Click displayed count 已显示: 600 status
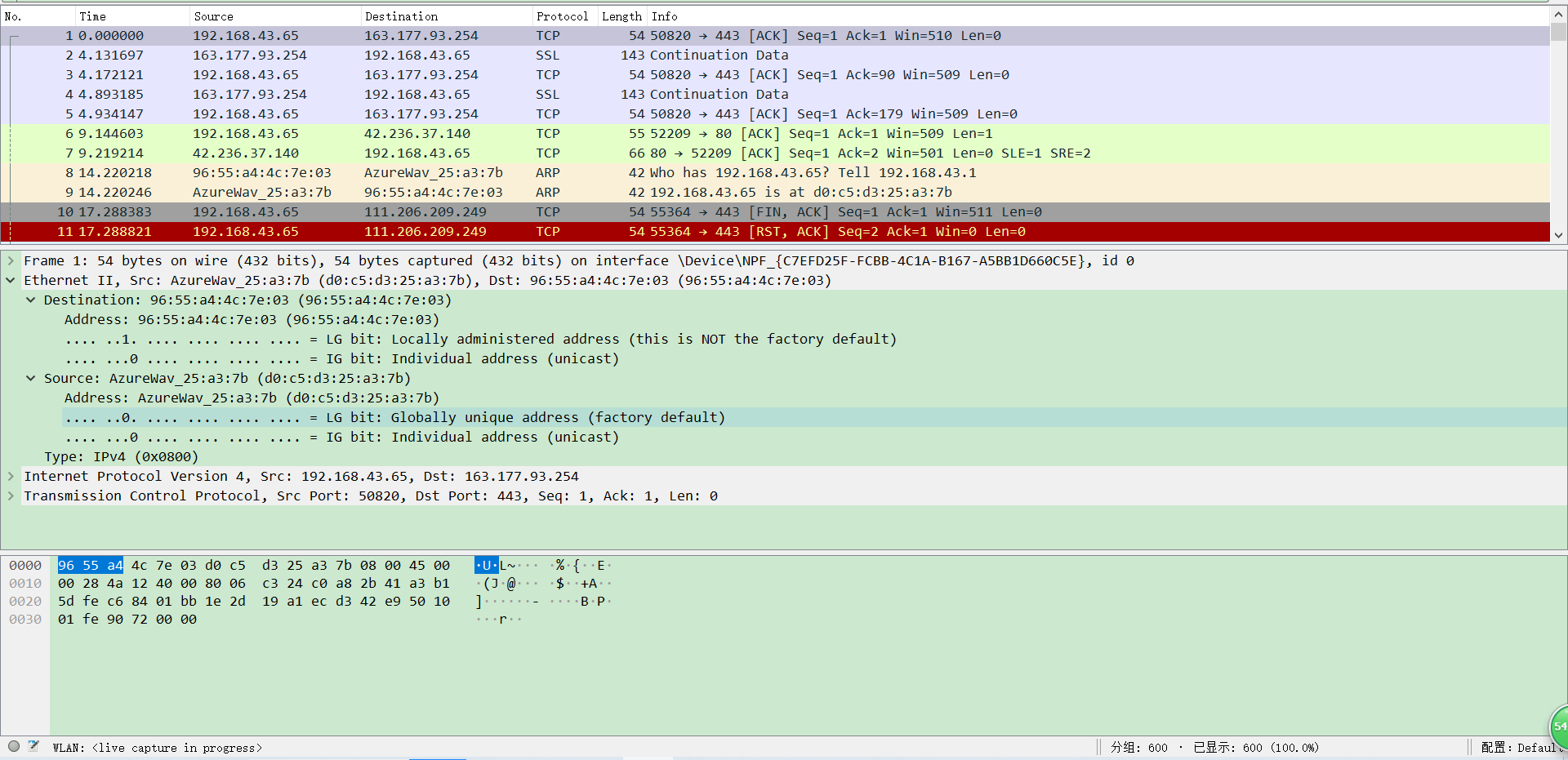The width and height of the screenshot is (1568, 760). (x=1256, y=747)
